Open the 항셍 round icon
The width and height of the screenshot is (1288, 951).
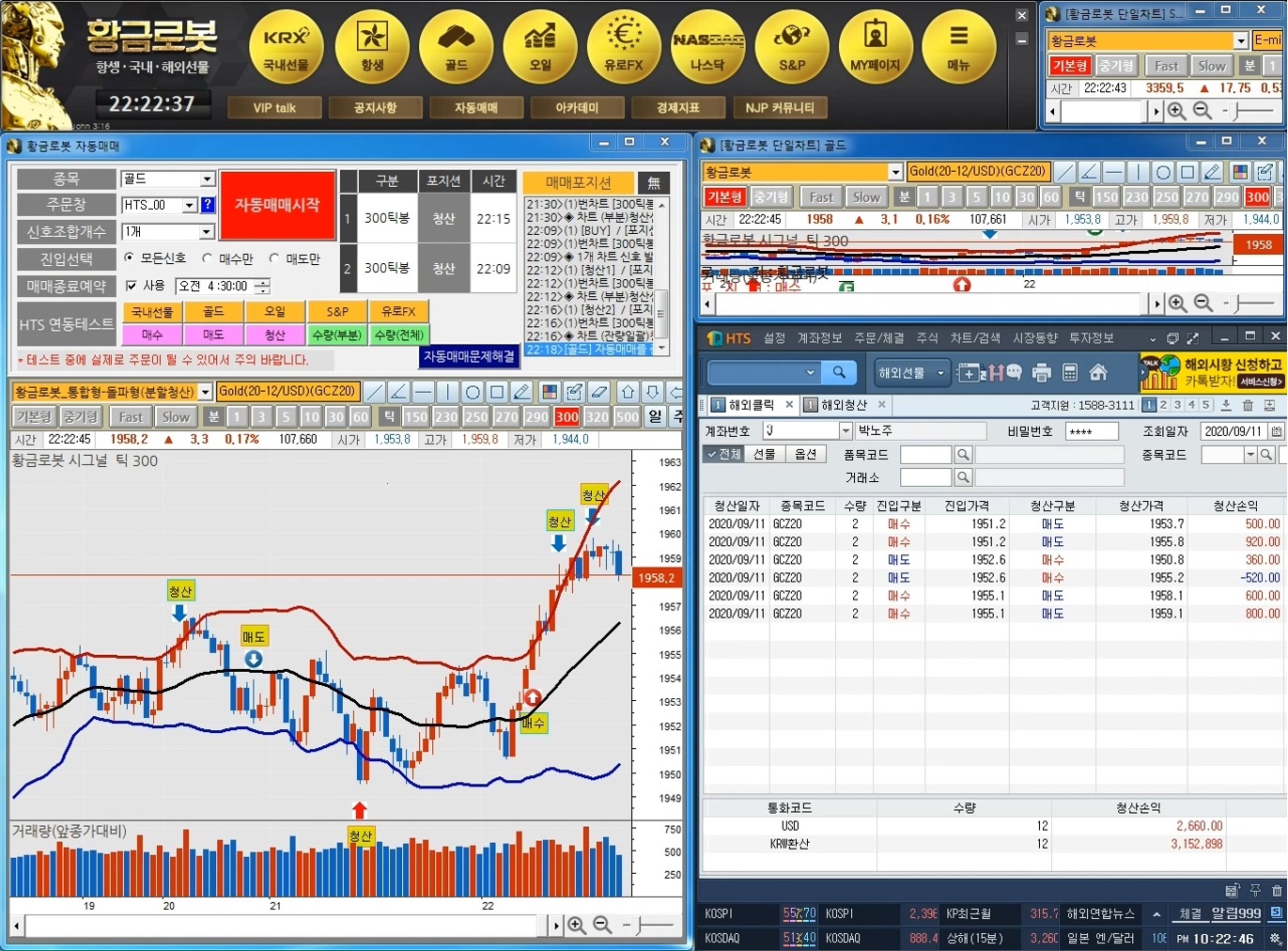coord(372,47)
